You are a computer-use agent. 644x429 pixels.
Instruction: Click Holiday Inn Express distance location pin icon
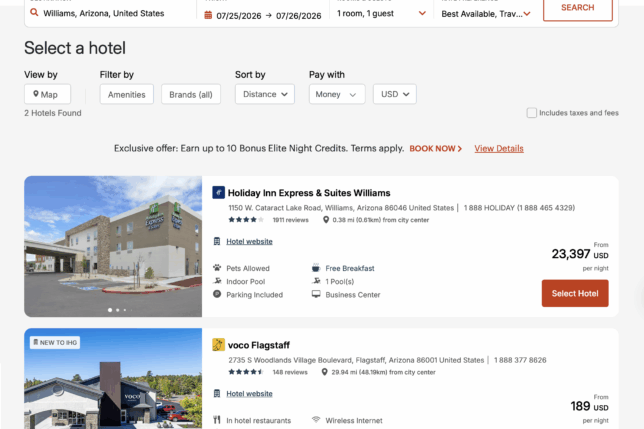[x=326, y=220]
